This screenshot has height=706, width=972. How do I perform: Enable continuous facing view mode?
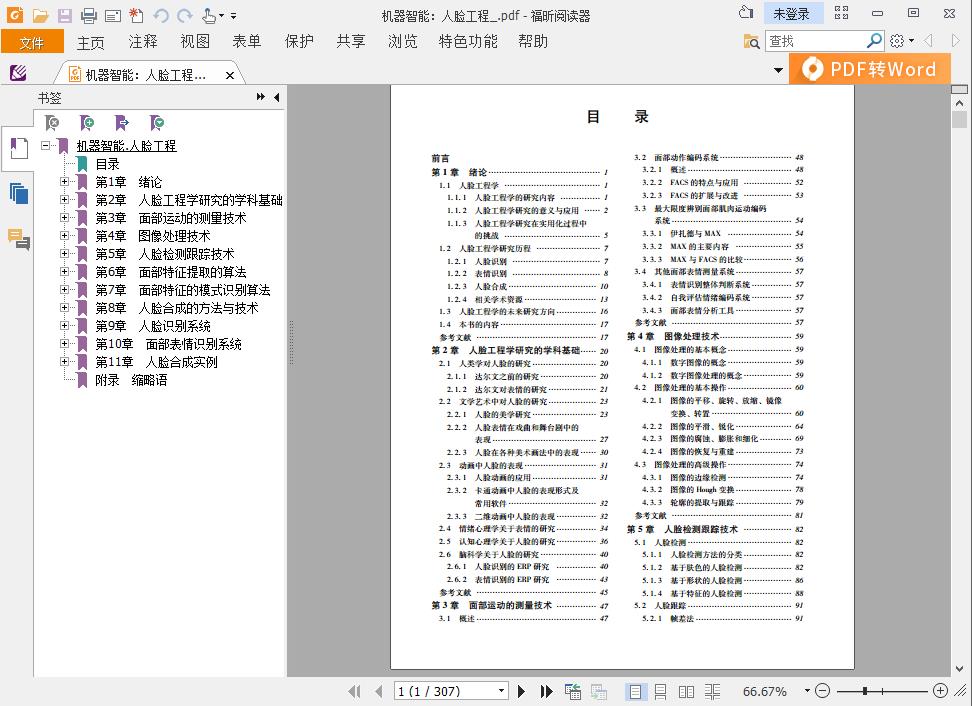coord(712,691)
